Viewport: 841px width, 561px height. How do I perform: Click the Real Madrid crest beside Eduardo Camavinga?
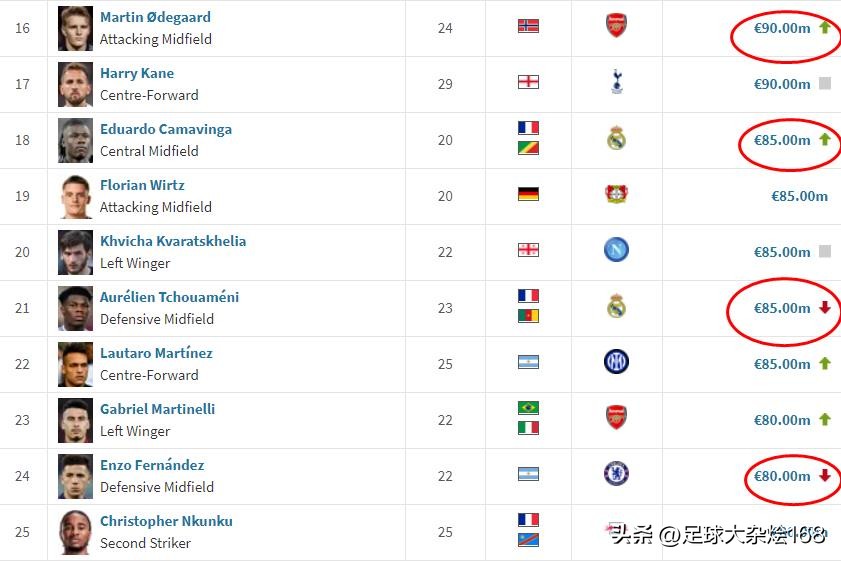click(617, 139)
